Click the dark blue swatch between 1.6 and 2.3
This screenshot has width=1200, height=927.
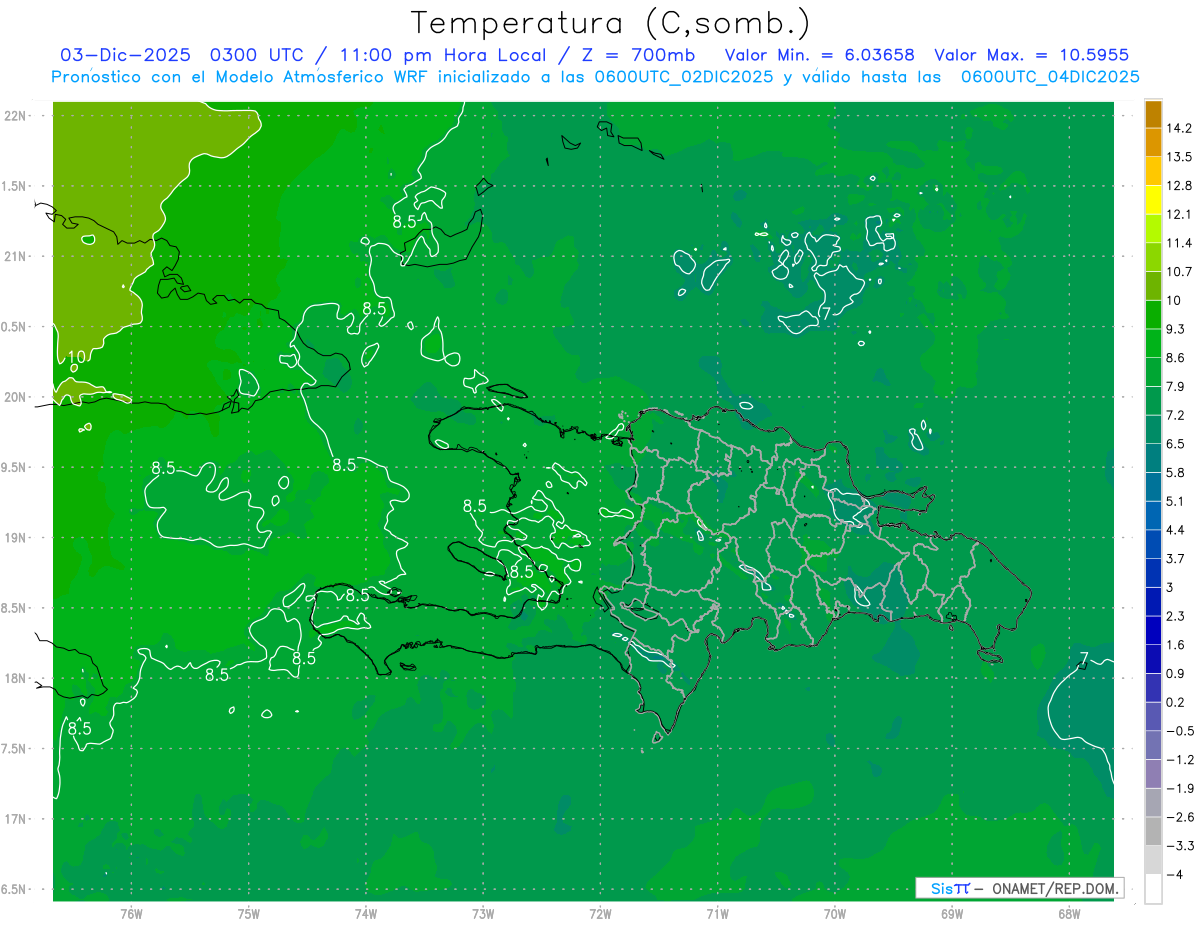(1153, 630)
